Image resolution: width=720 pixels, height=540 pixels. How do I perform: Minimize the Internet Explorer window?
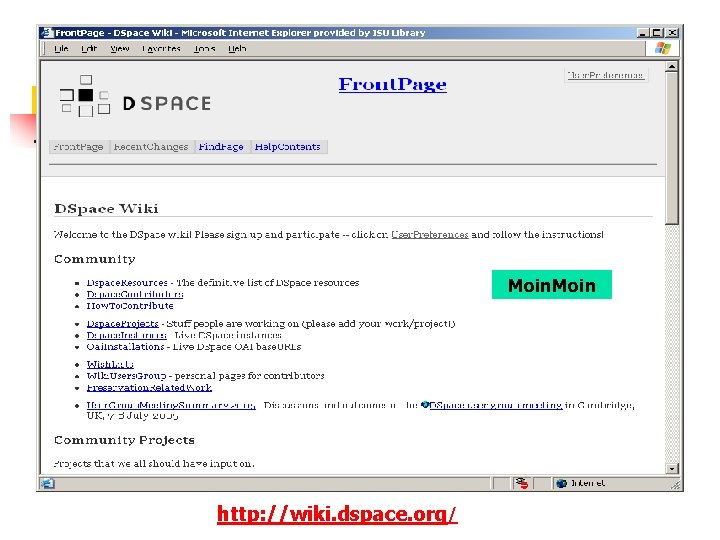coord(643,33)
